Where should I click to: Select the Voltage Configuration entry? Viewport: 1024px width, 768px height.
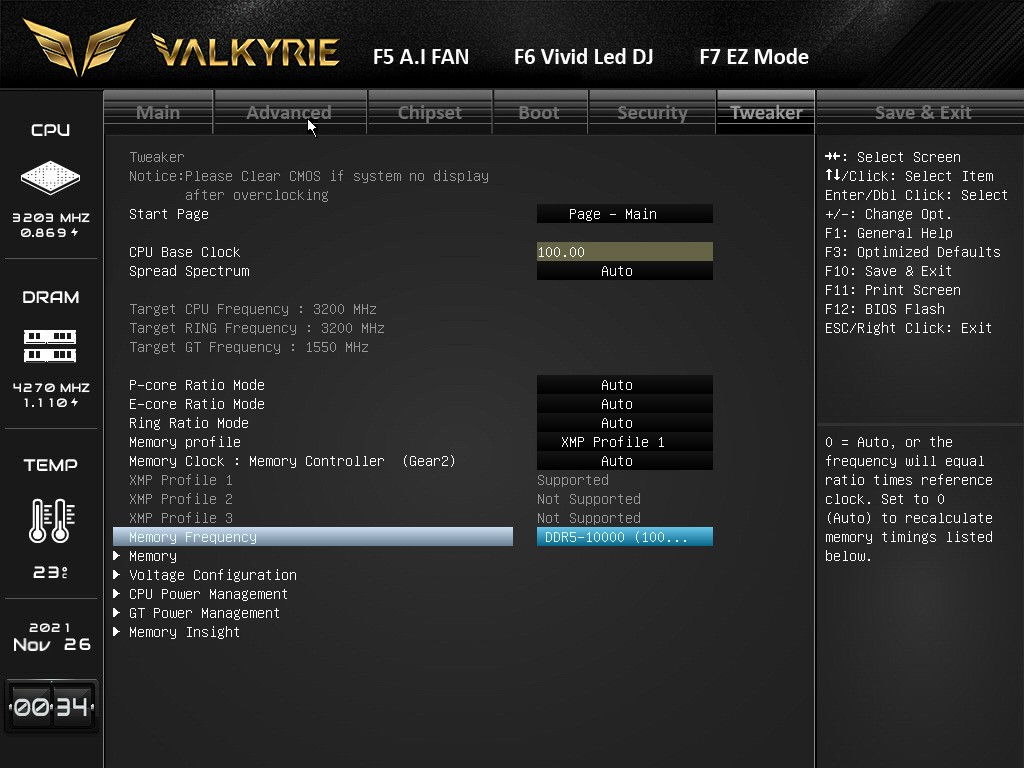213,575
